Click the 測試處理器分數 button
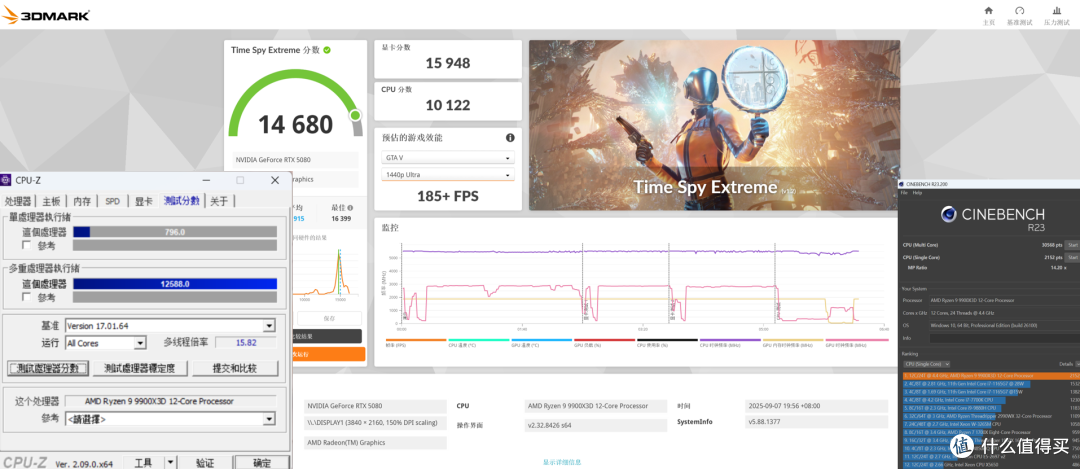 (x=48, y=368)
